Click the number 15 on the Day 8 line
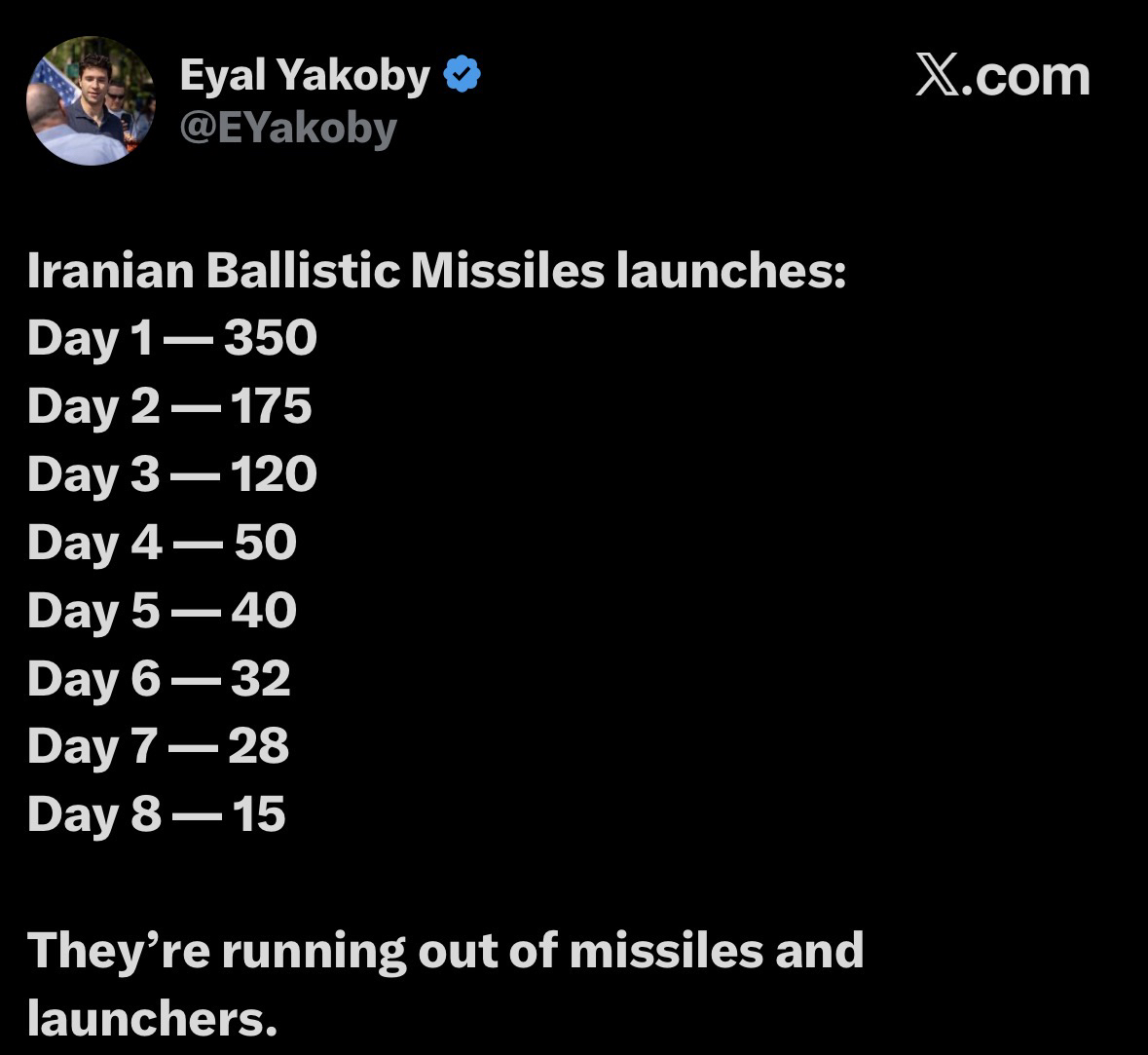Screen dimensions: 1148x1055 (x=258, y=814)
